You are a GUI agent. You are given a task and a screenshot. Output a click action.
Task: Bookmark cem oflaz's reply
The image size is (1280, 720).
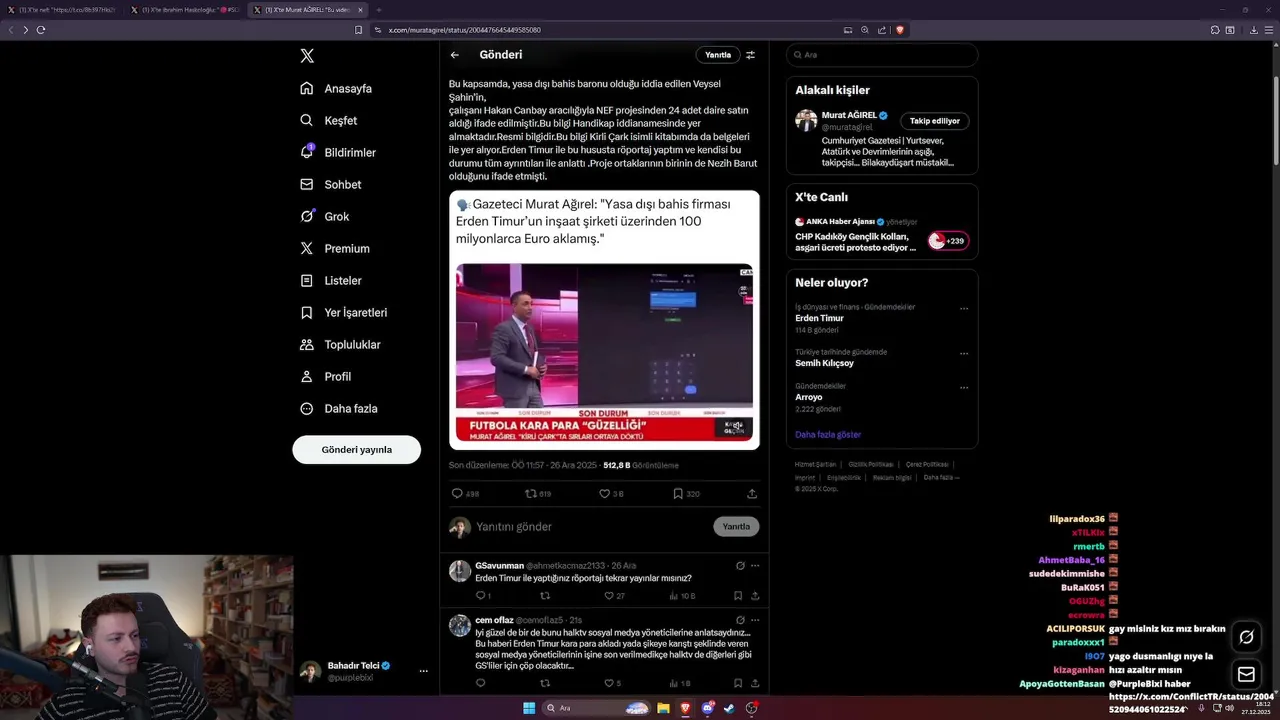coord(738,683)
